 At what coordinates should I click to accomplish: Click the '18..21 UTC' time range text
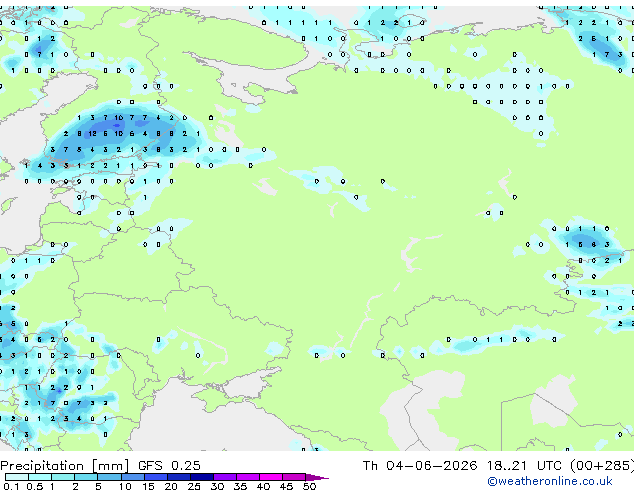(x=524, y=466)
